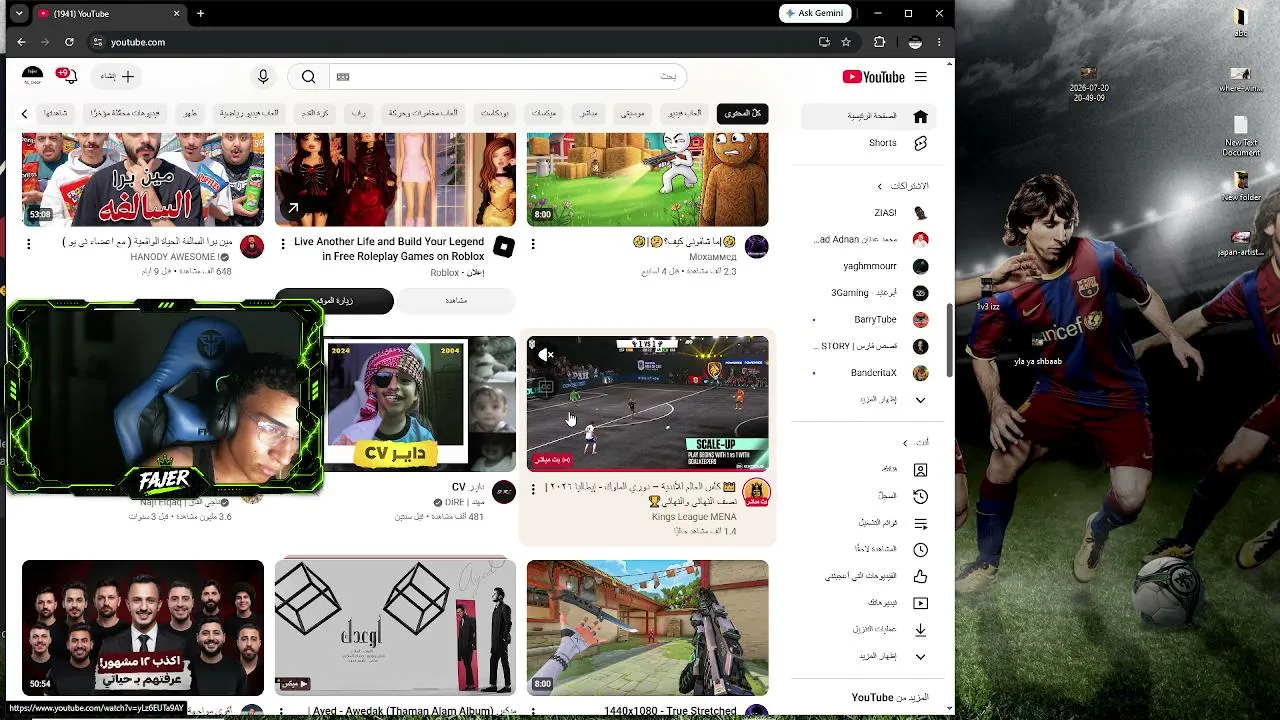Open a new Chrome tab
The image size is (1280, 720).
pyautogui.click(x=200, y=14)
